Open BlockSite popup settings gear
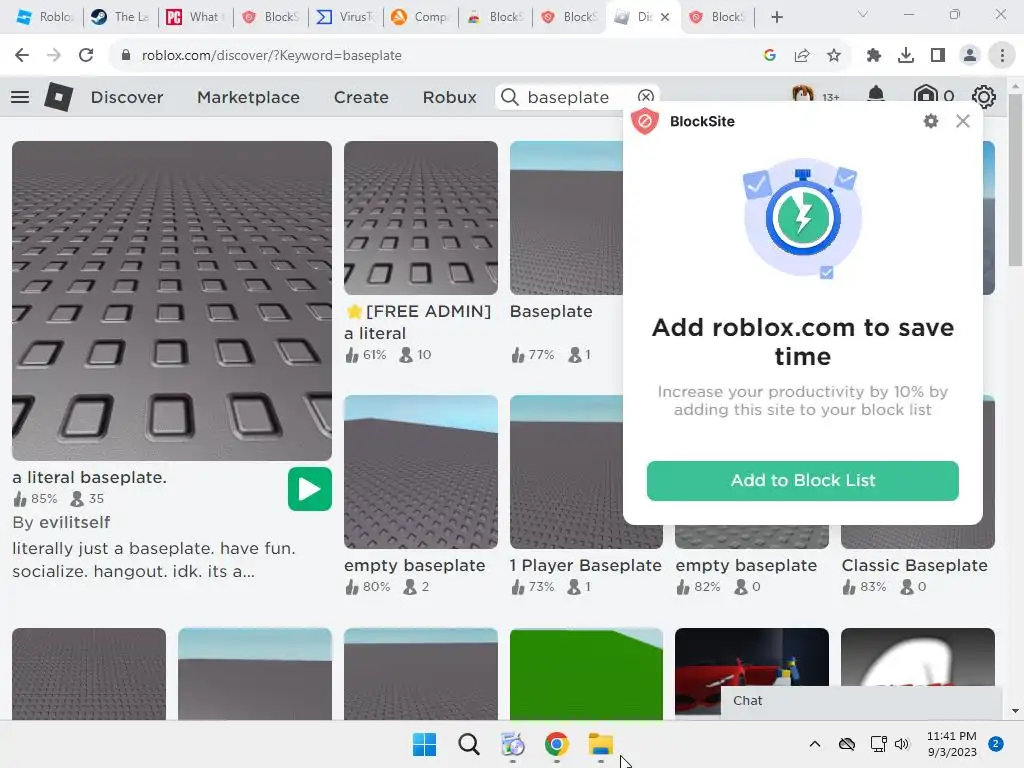 coord(931,121)
